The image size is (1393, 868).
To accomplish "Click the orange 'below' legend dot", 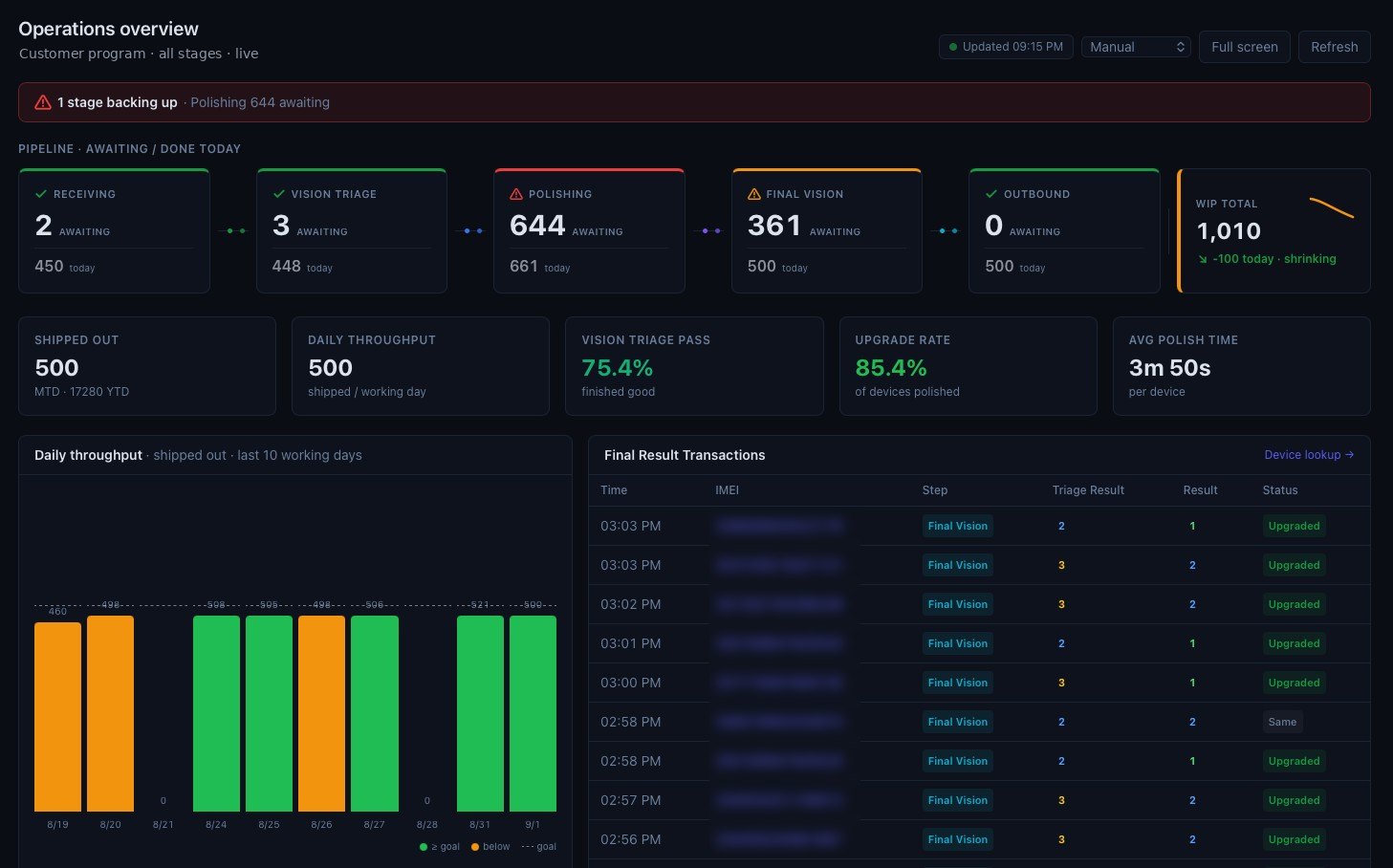I will pyautogui.click(x=475, y=847).
